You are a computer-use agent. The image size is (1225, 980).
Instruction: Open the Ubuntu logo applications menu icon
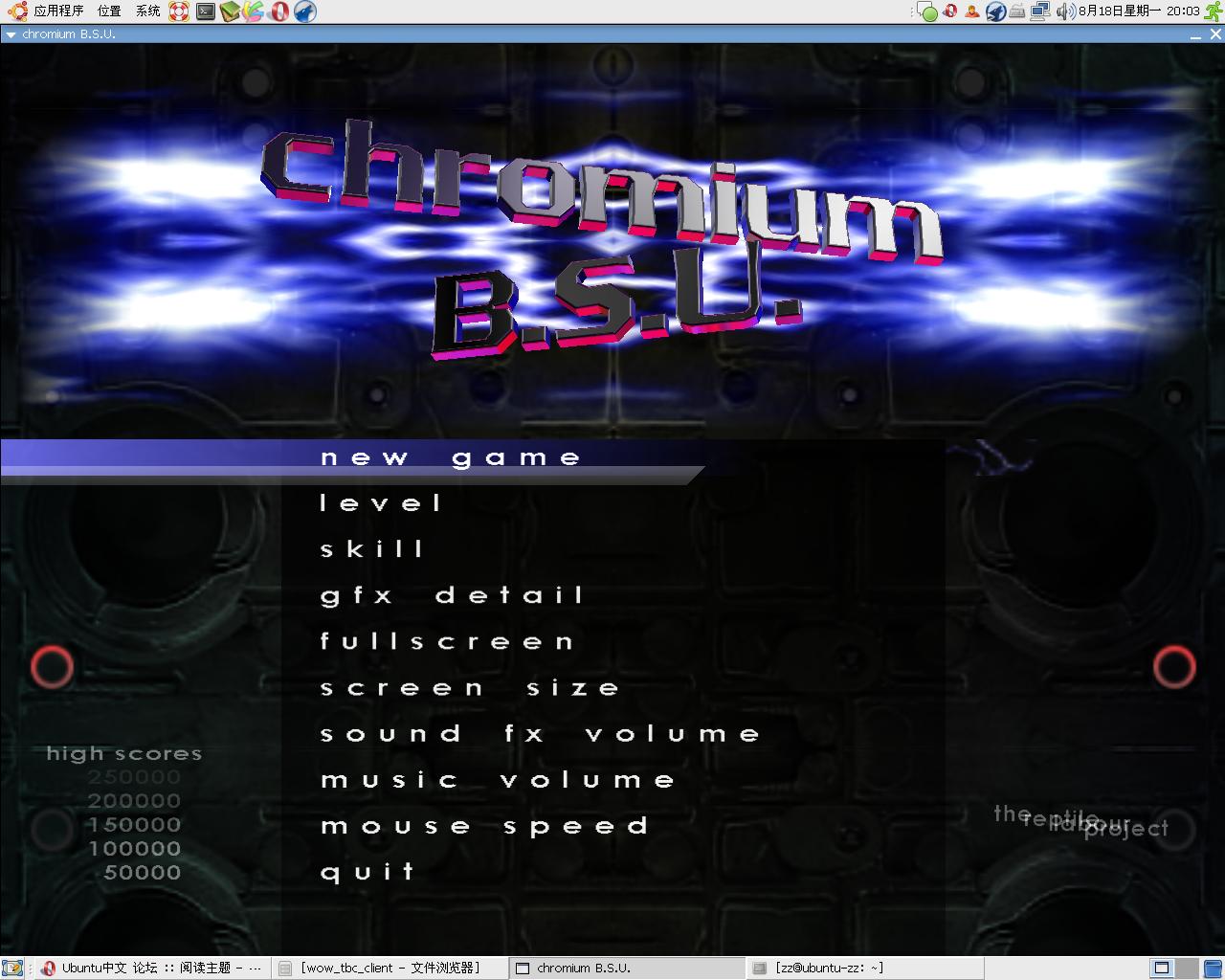coord(17,11)
